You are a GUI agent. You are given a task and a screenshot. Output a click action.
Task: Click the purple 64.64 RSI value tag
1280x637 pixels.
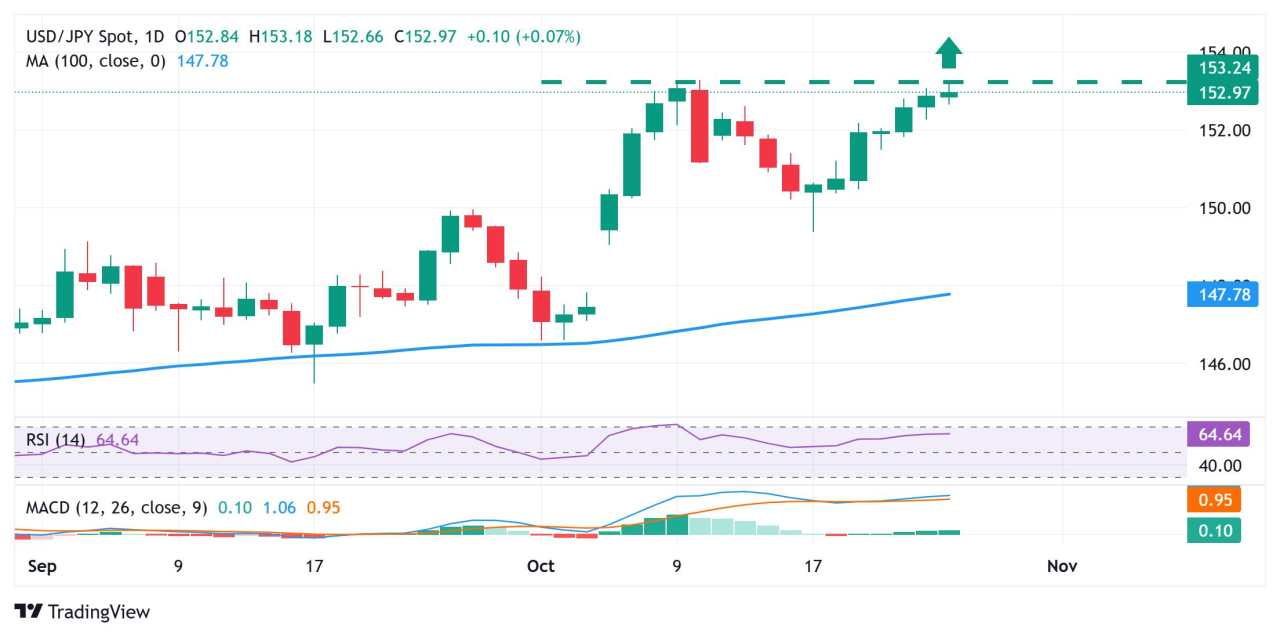[1213, 434]
